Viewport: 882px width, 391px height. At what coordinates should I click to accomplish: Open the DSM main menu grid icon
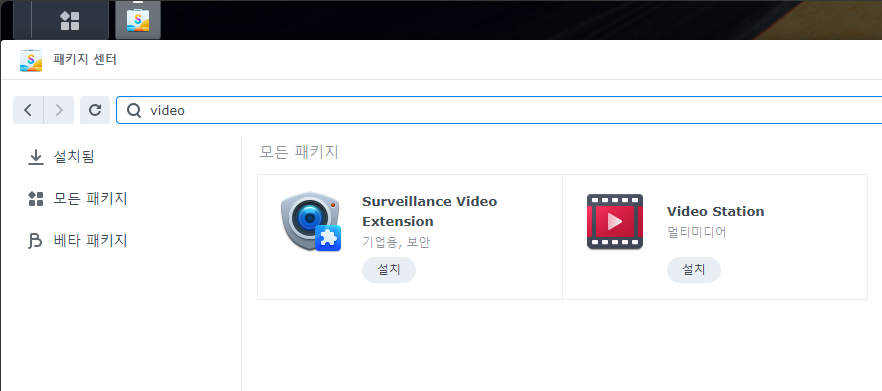pyautogui.click(x=70, y=20)
